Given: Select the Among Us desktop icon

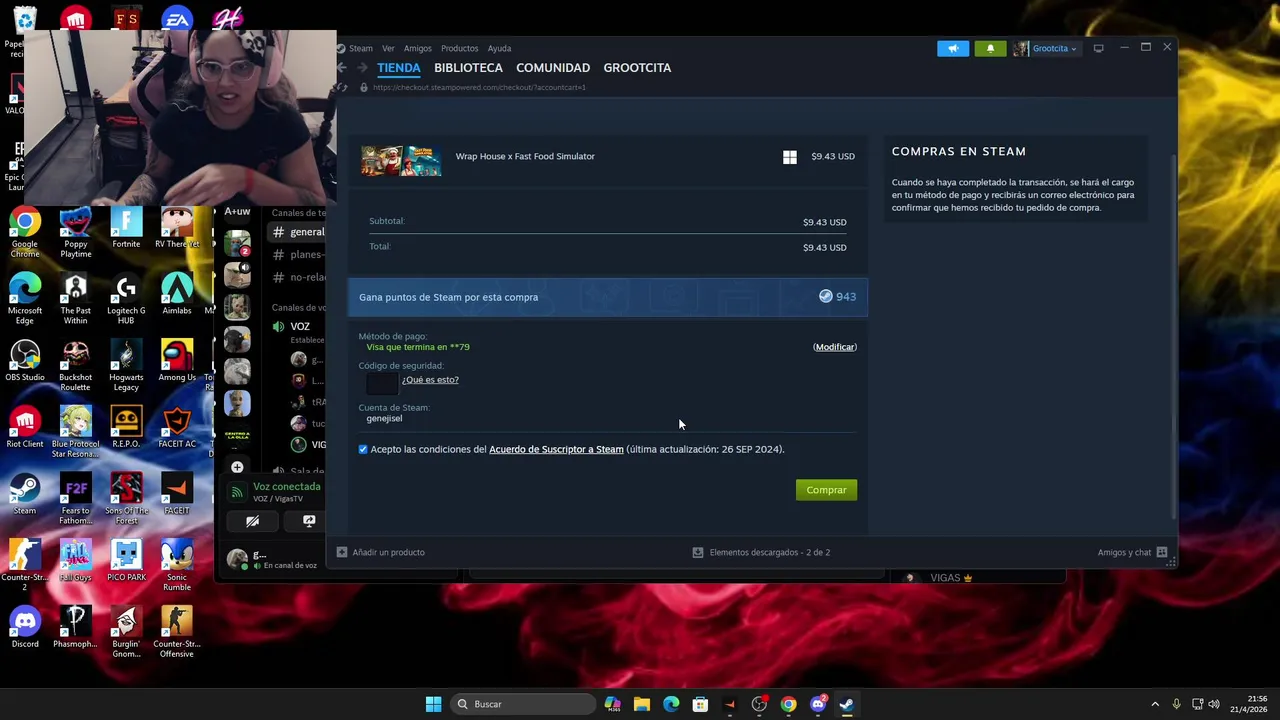Looking at the screenshot, I should [x=177, y=361].
